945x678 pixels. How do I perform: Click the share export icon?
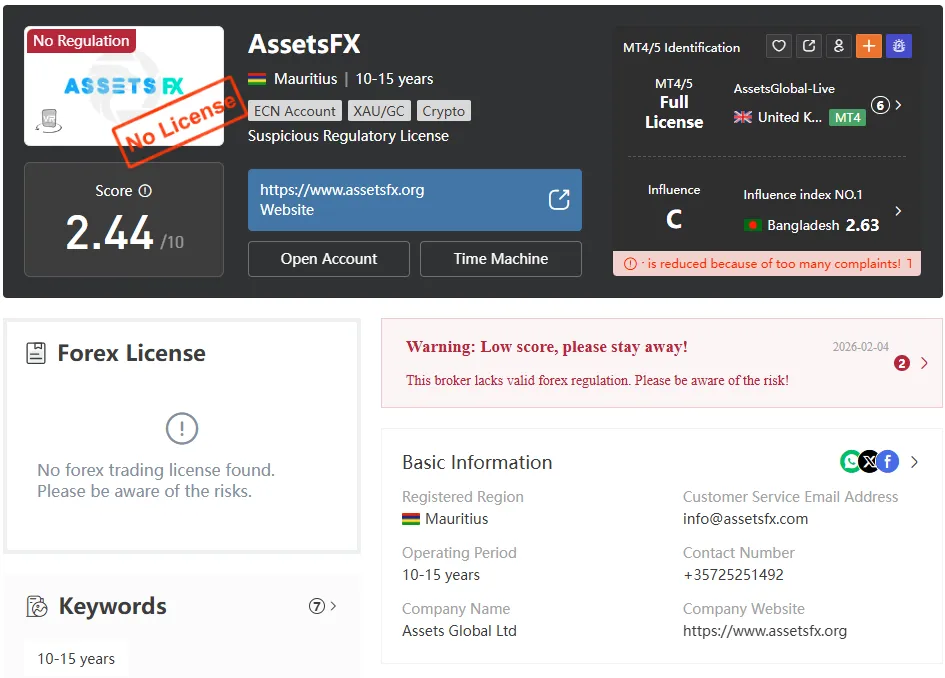[x=809, y=46]
